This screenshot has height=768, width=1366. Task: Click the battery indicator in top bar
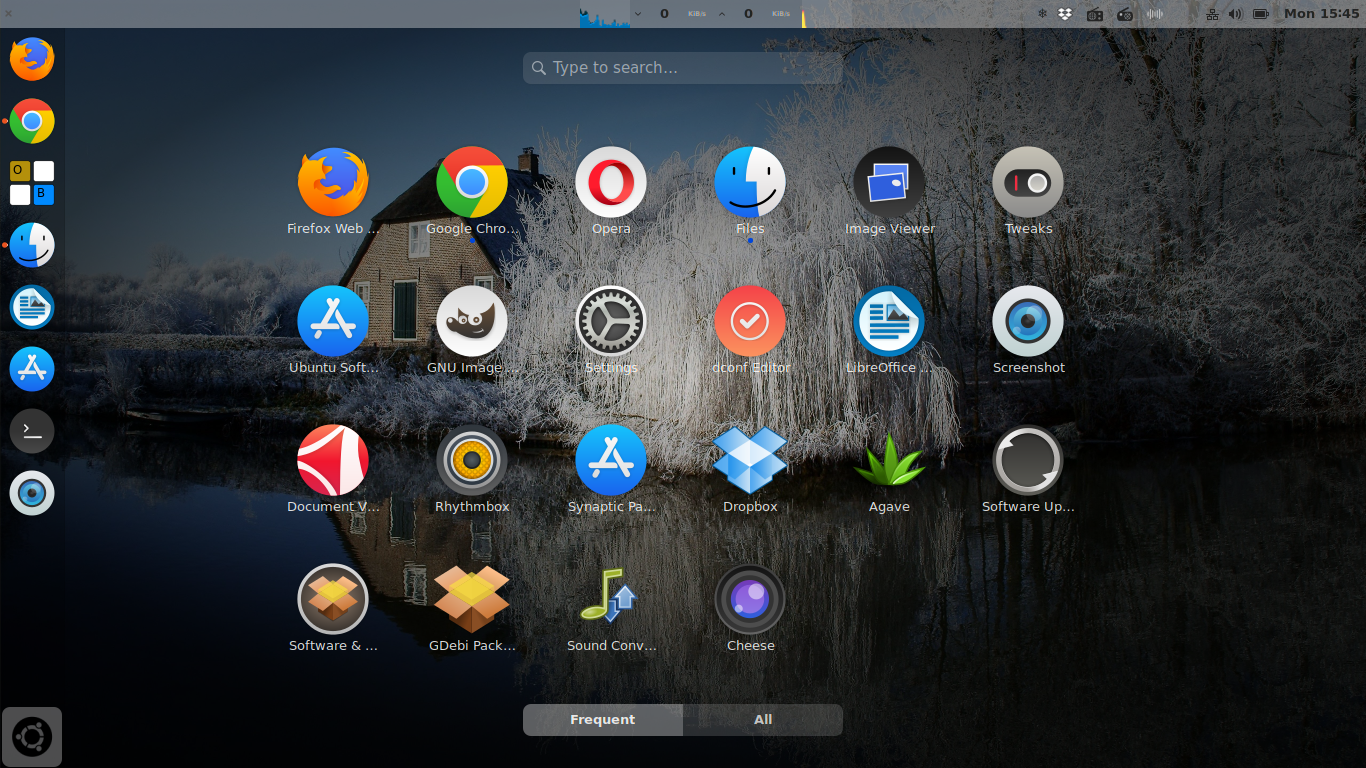point(1261,14)
